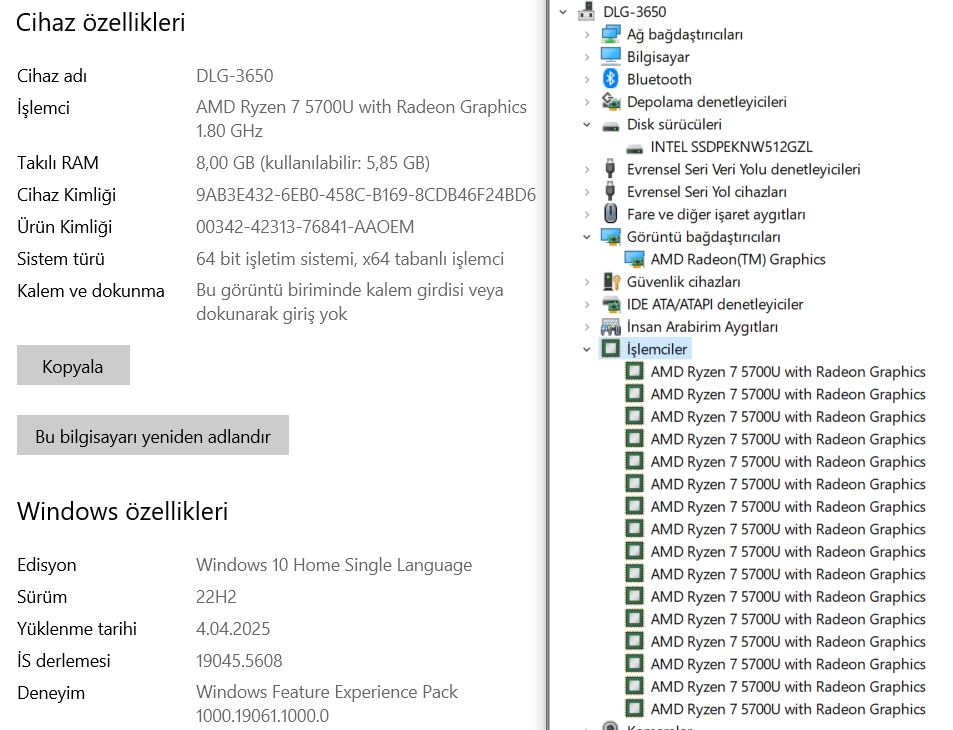Click the DLG-3650 computer root icon
Image resolution: width=953 pixels, height=730 pixels.
pyautogui.click(x=587, y=12)
